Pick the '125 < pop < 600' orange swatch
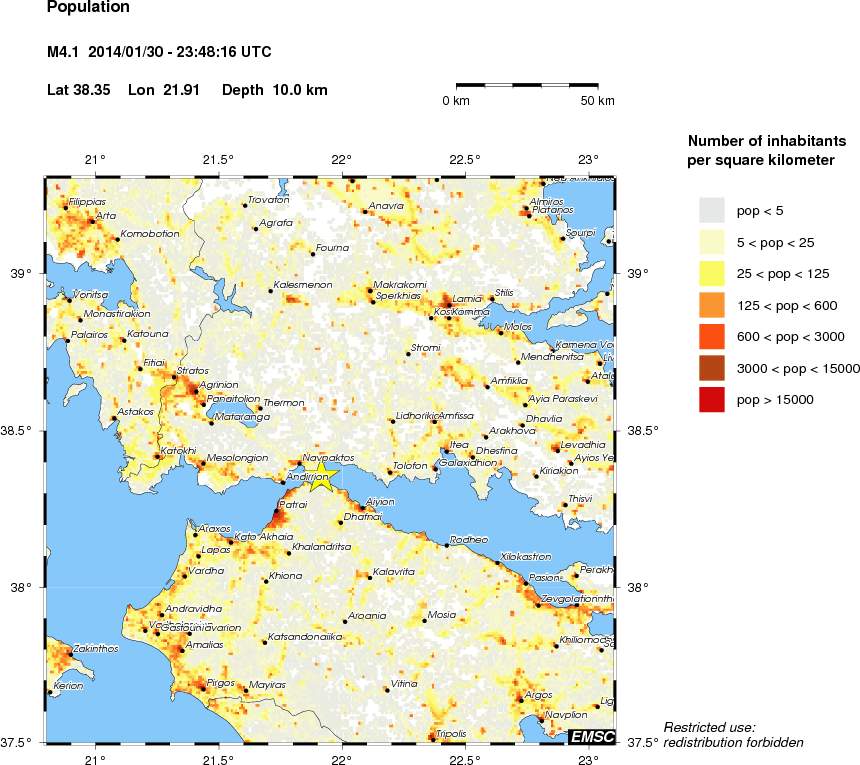Viewport: 860px width, 765px height. [711, 305]
